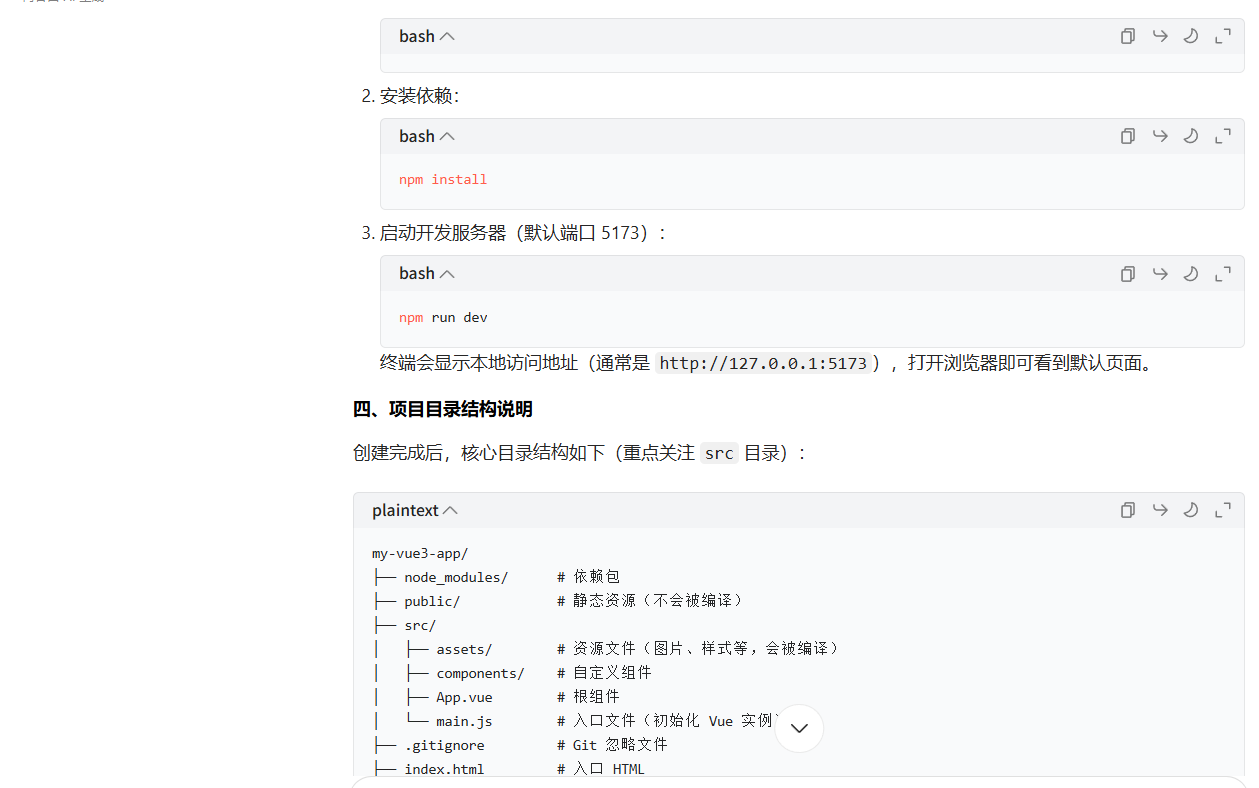Open the plaintext block in fullscreen
This screenshot has height=788, width=1259.
click(x=1223, y=510)
